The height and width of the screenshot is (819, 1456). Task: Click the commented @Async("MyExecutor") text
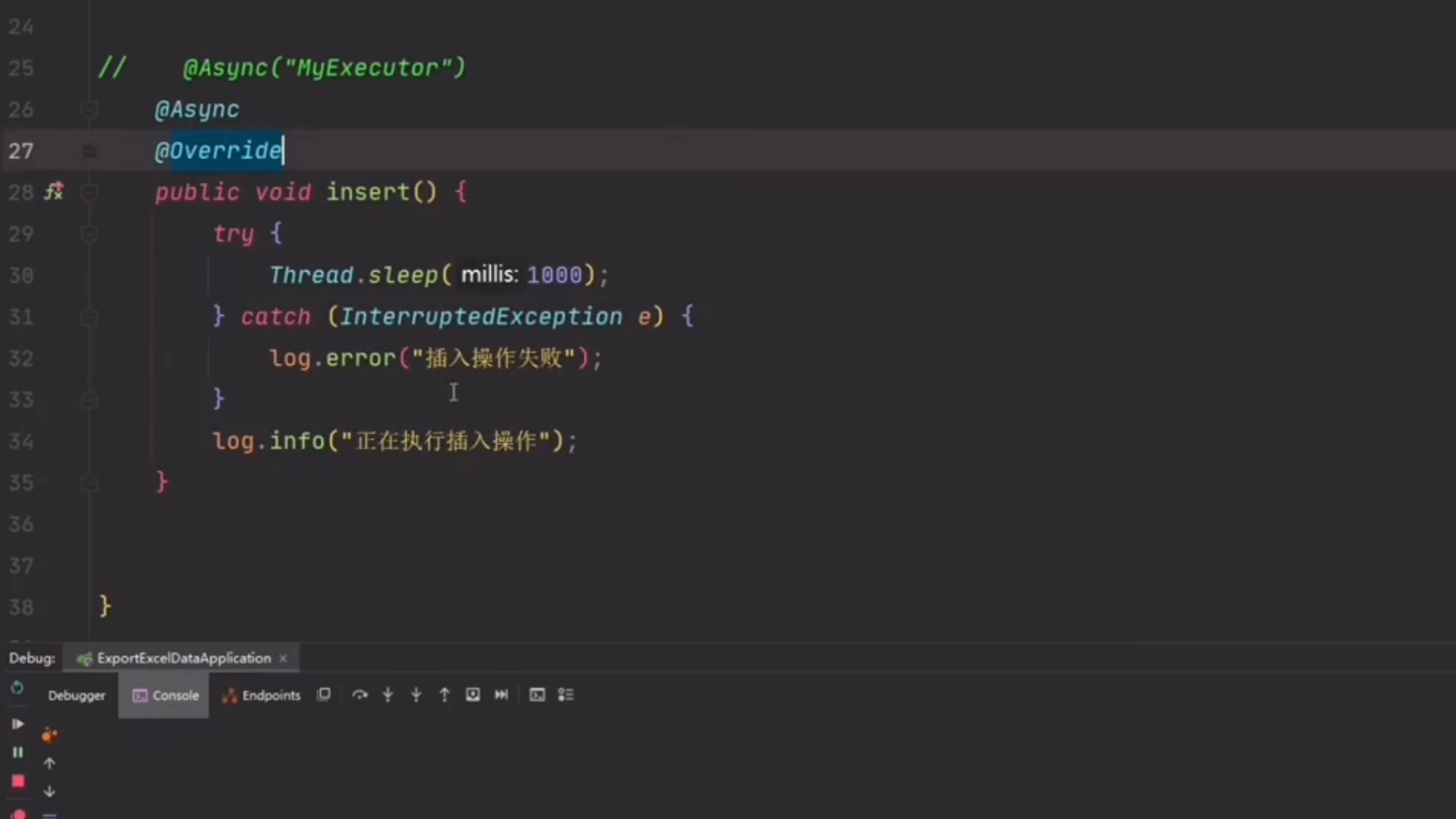click(x=325, y=68)
